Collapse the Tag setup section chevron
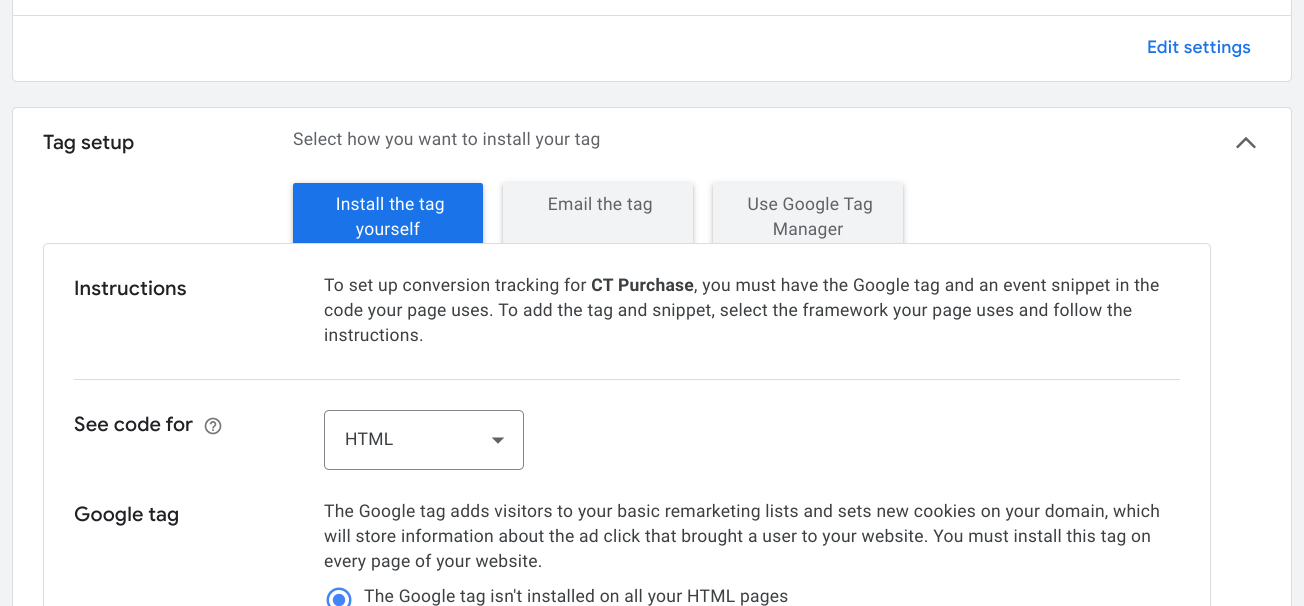Viewport: 1304px width, 606px height. pyautogui.click(x=1245, y=142)
